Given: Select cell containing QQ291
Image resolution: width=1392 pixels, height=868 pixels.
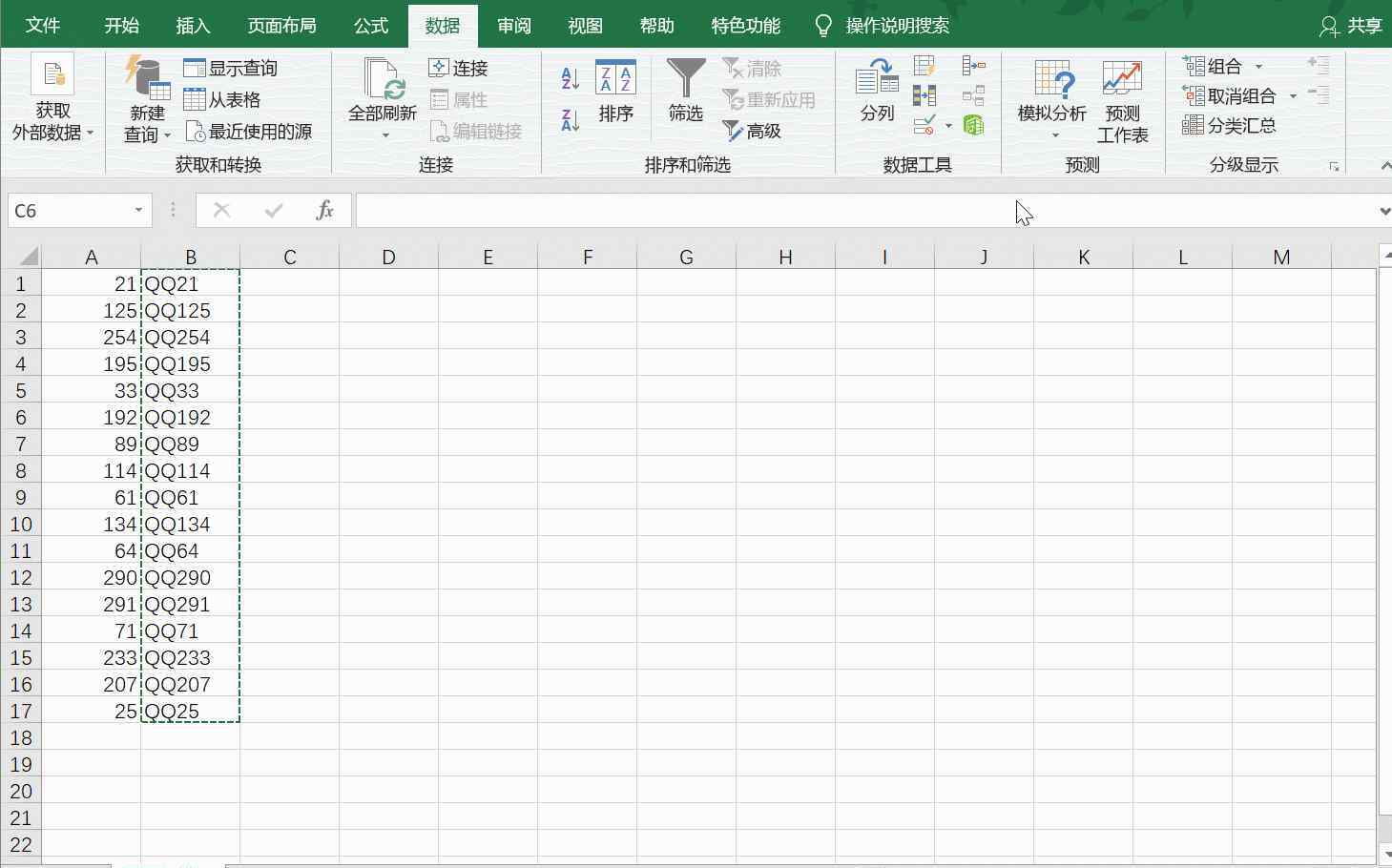Looking at the screenshot, I should [190, 604].
